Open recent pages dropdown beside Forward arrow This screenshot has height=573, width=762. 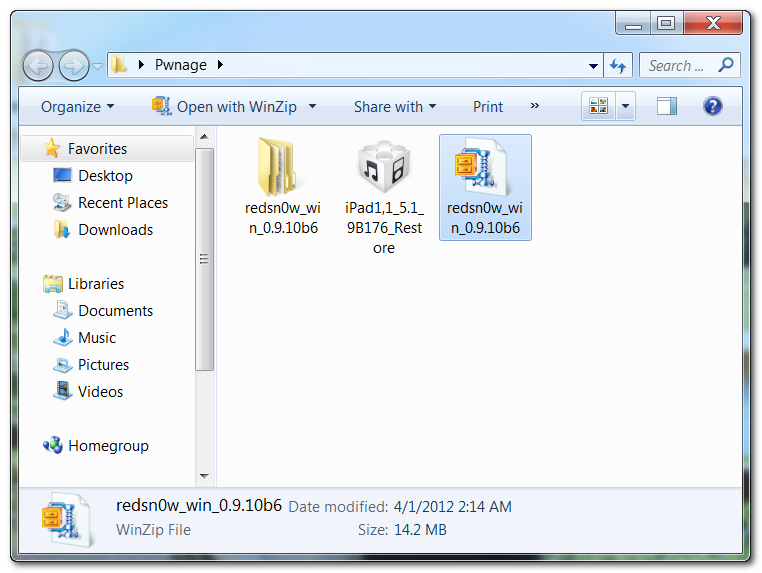[x=98, y=66]
